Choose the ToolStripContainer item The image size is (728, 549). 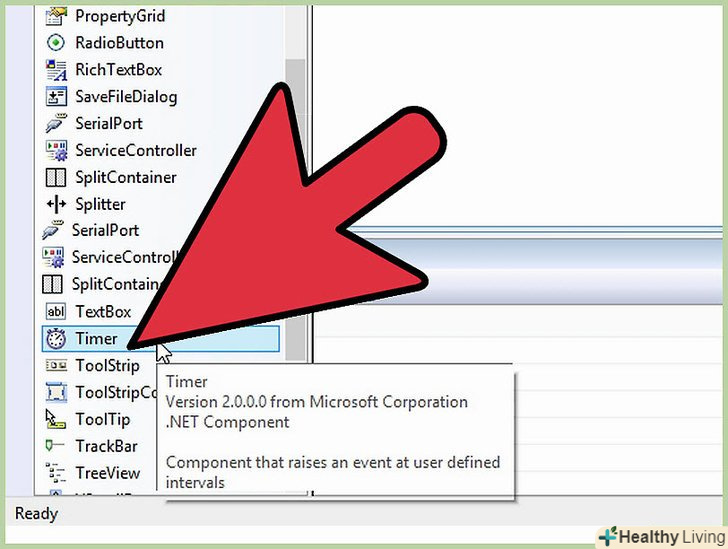point(101,392)
